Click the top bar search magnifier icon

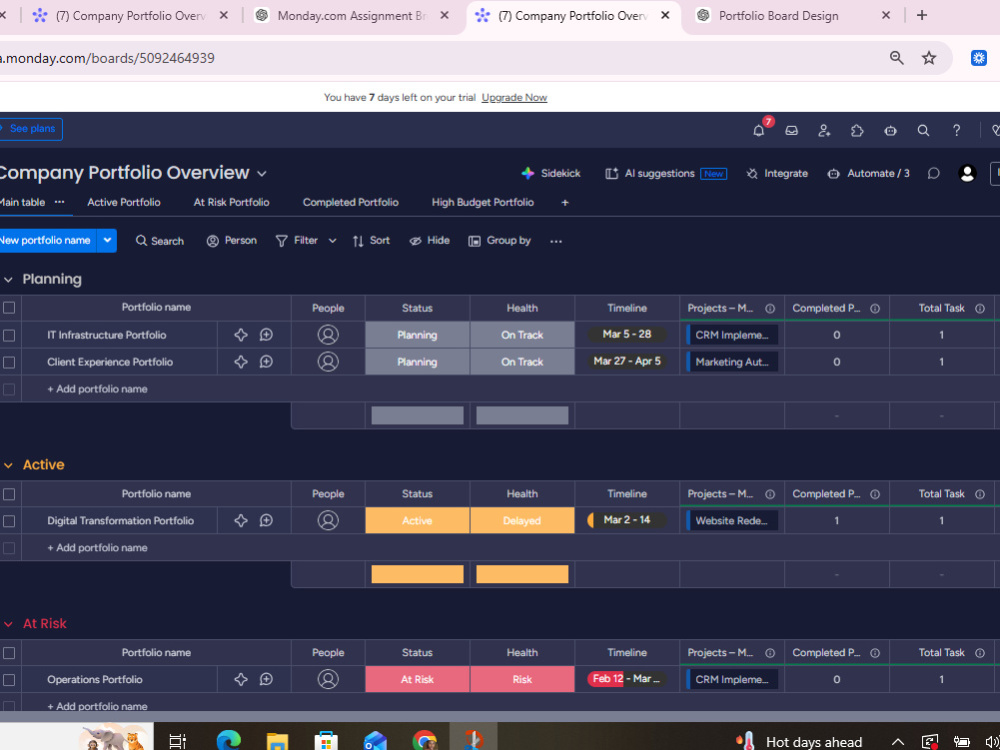point(923,131)
